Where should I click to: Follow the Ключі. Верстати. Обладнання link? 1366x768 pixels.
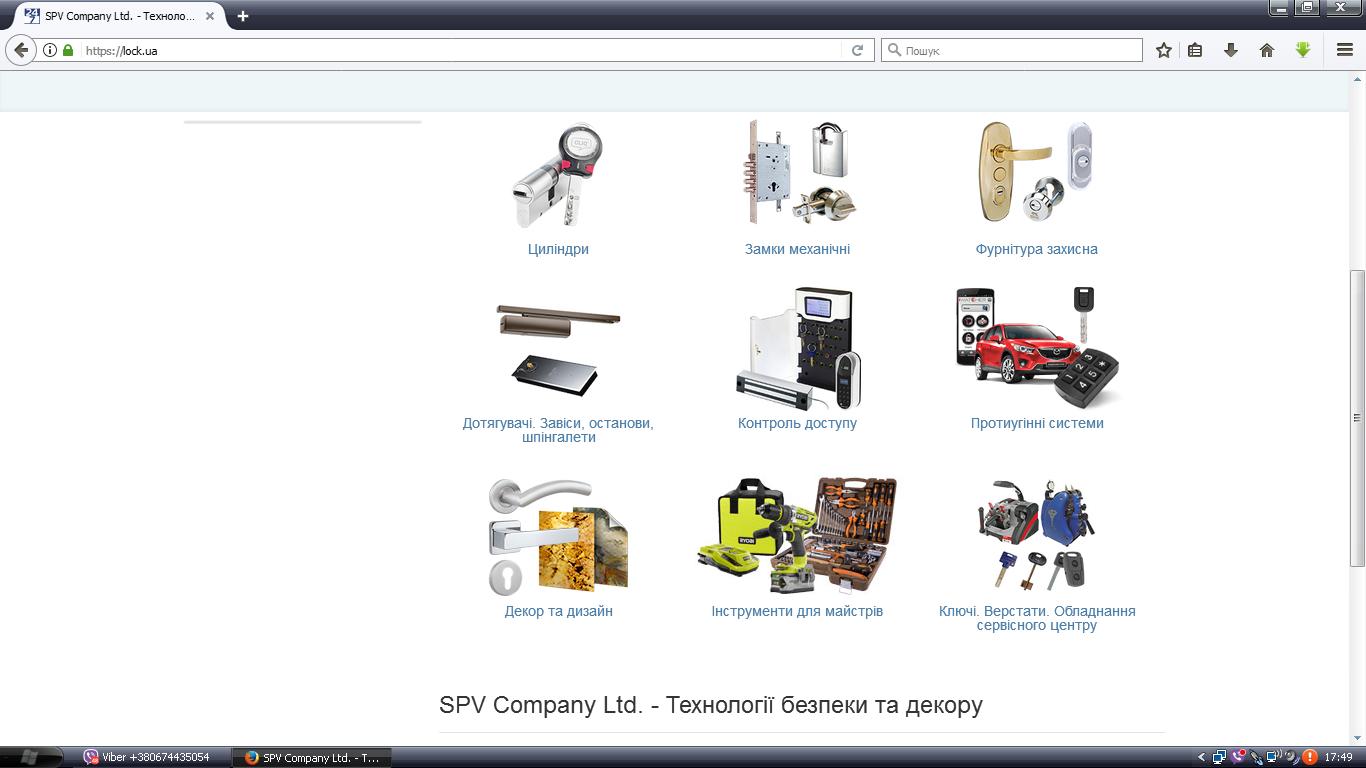(1037, 618)
